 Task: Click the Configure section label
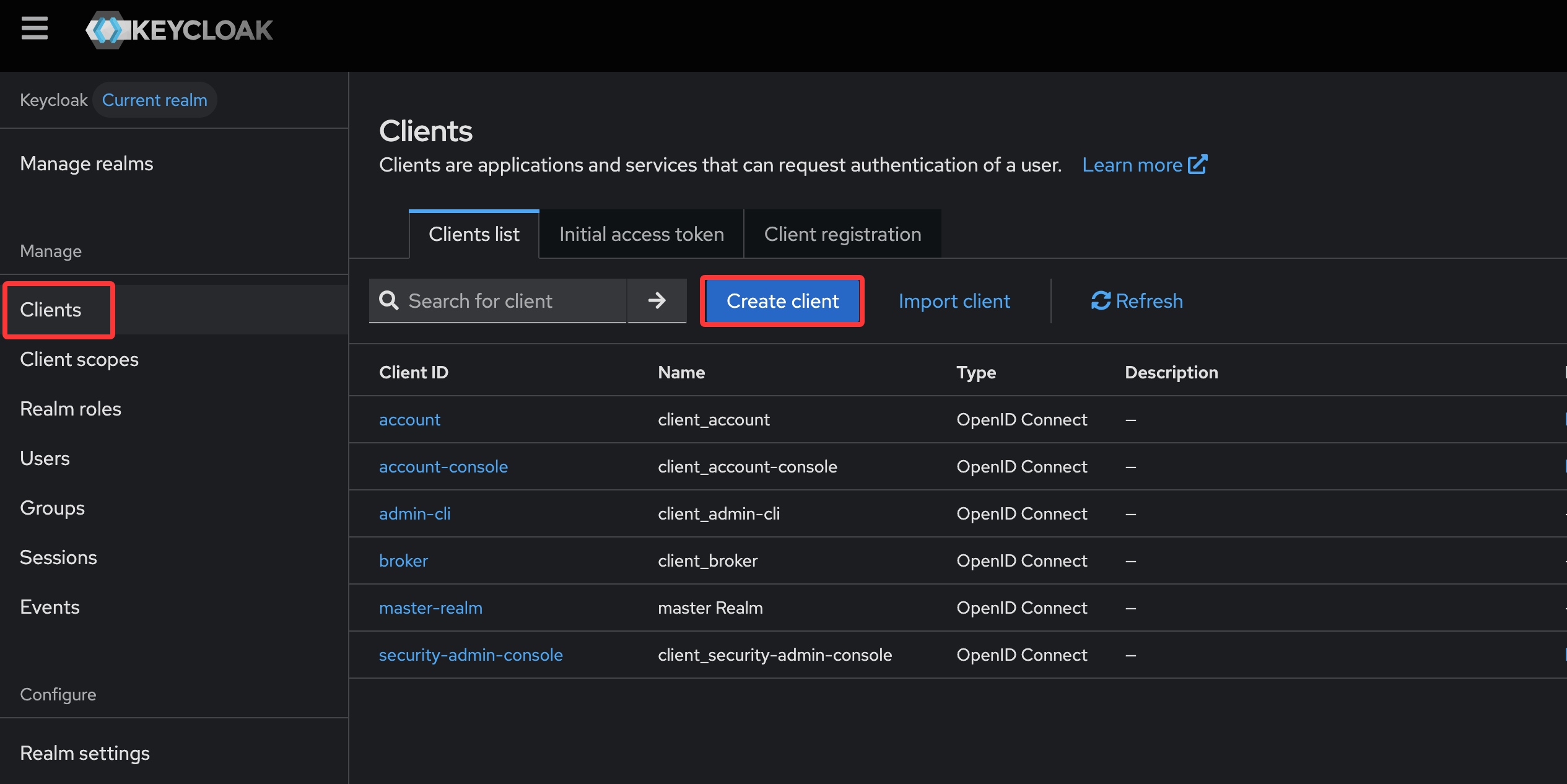pos(58,694)
